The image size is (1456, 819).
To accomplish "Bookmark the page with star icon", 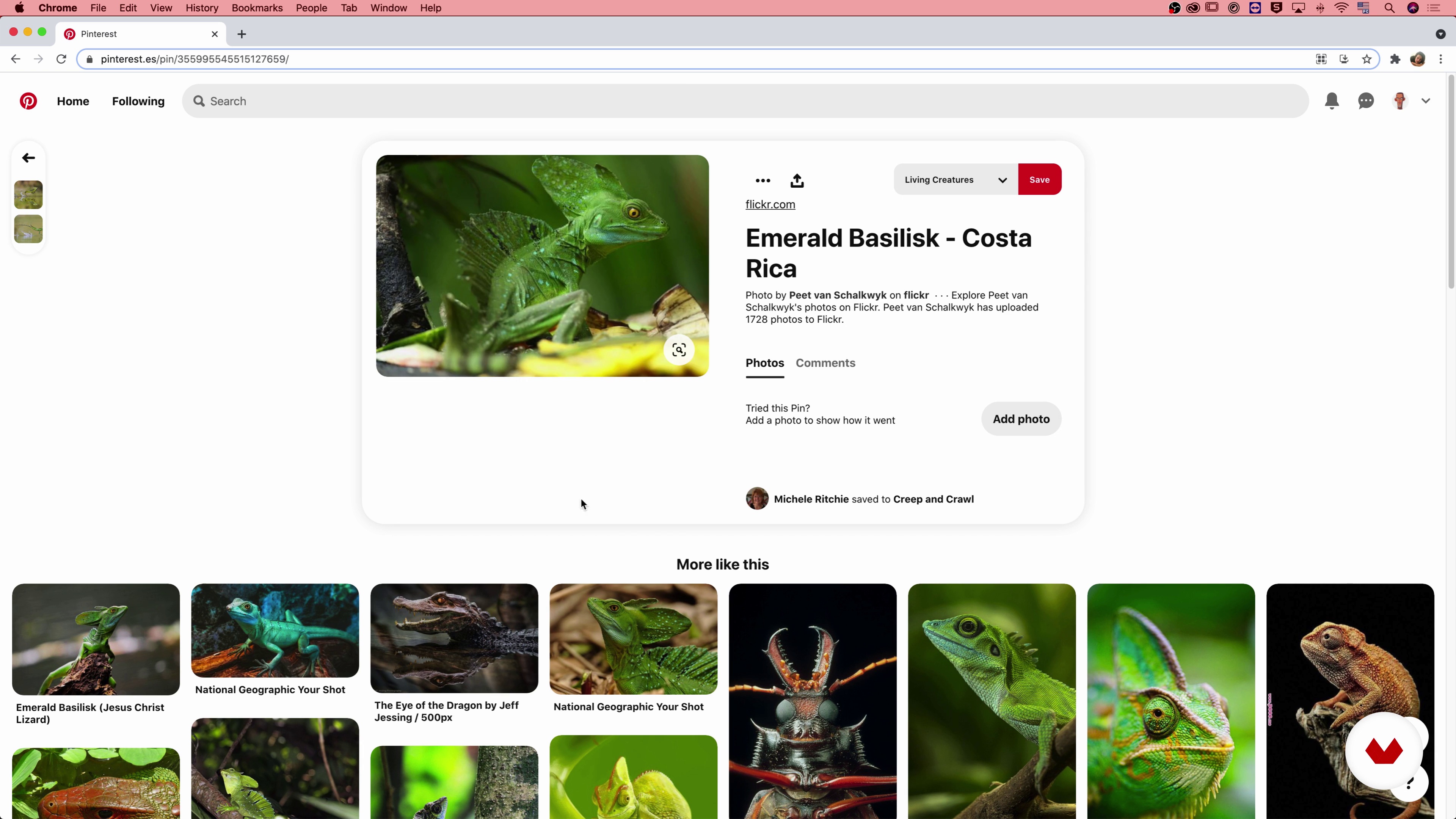I will (x=1367, y=59).
